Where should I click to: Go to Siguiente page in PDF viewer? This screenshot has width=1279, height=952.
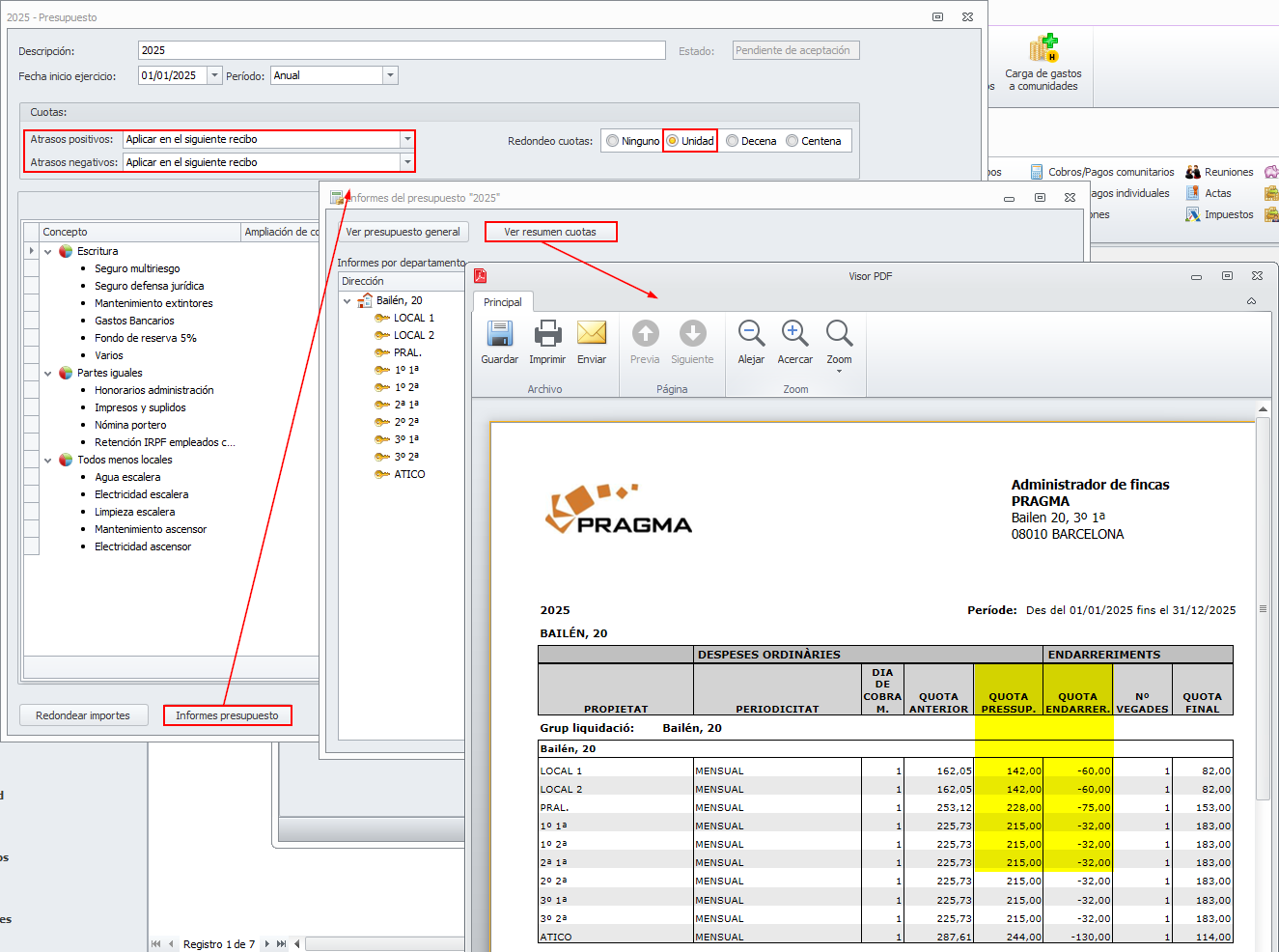(692, 335)
